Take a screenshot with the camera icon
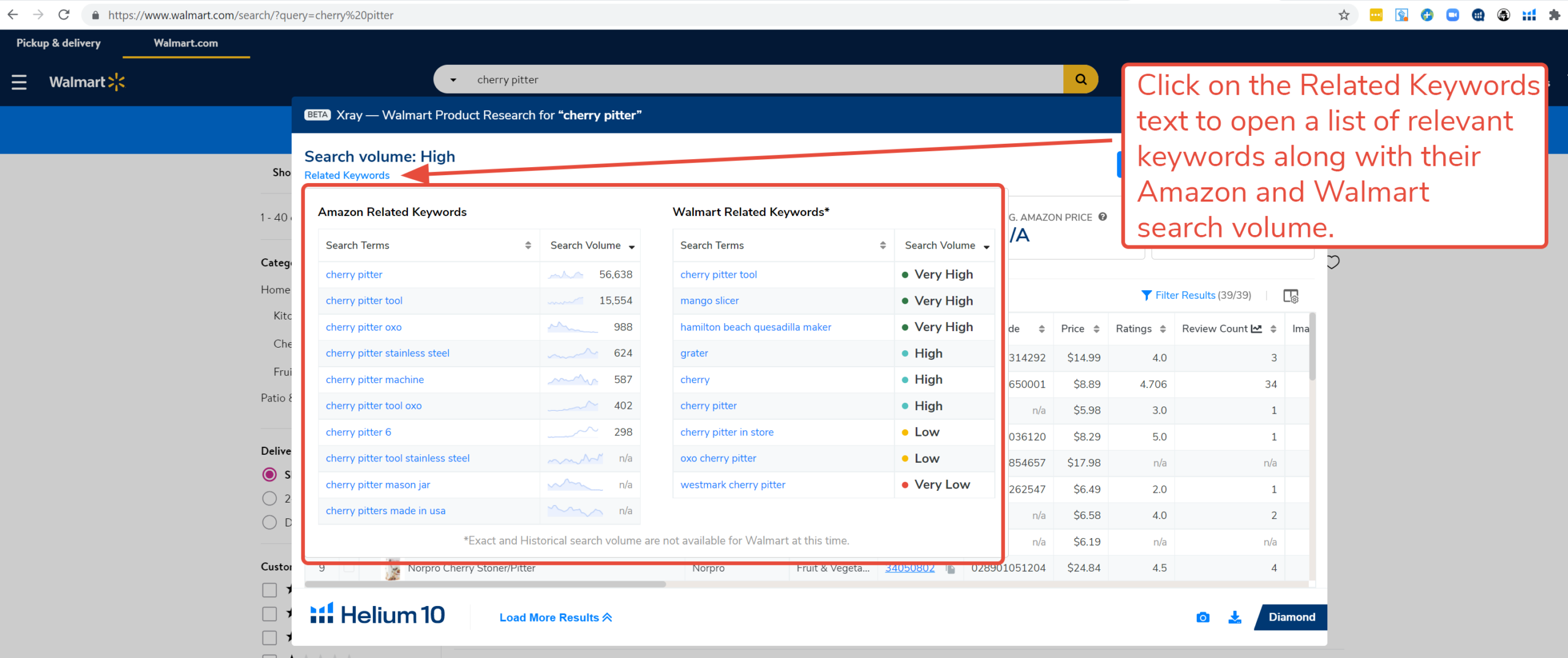The height and width of the screenshot is (658, 1568). pyautogui.click(x=1202, y=617)
